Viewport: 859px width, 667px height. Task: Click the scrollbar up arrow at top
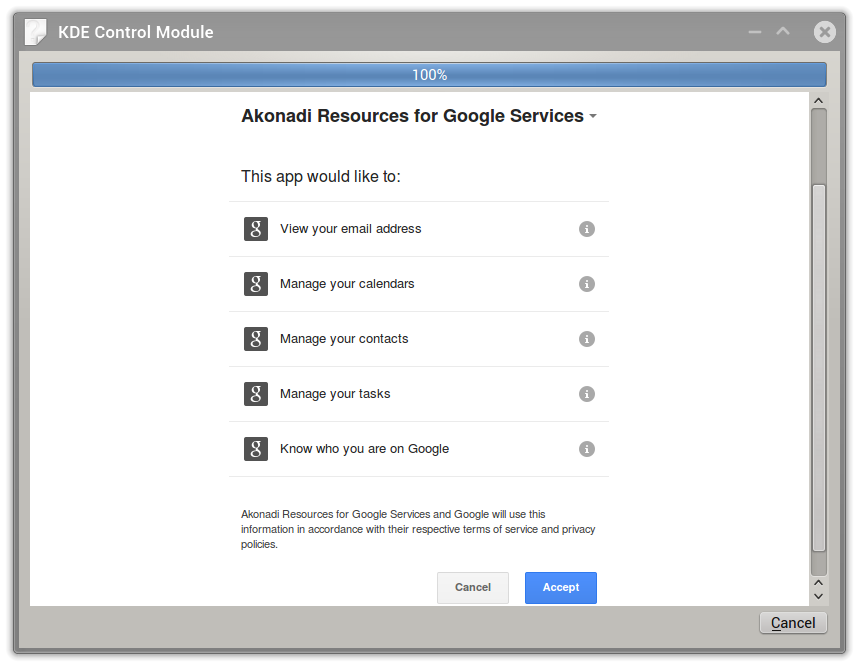point(818,101)
